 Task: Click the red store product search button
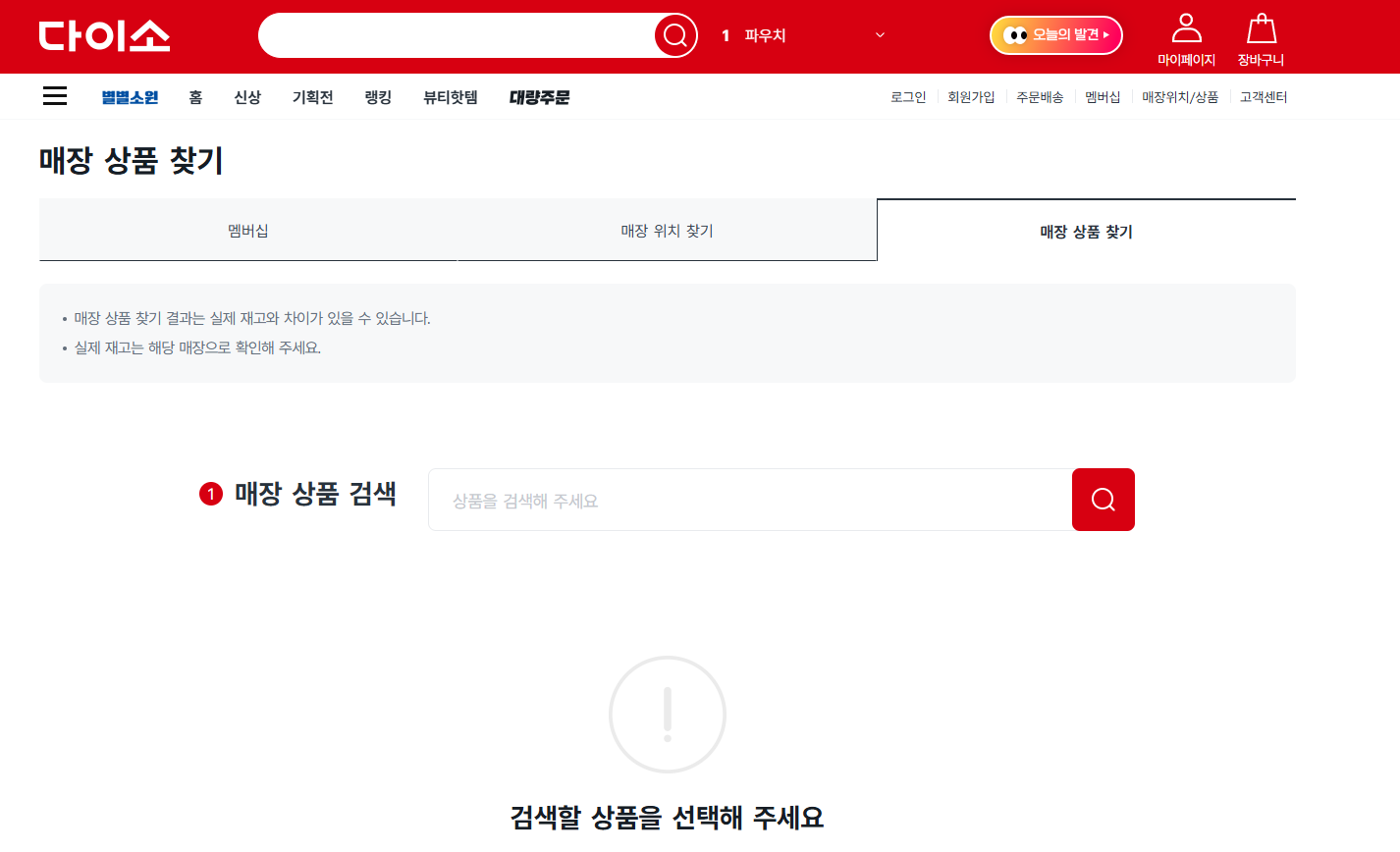1103,499
